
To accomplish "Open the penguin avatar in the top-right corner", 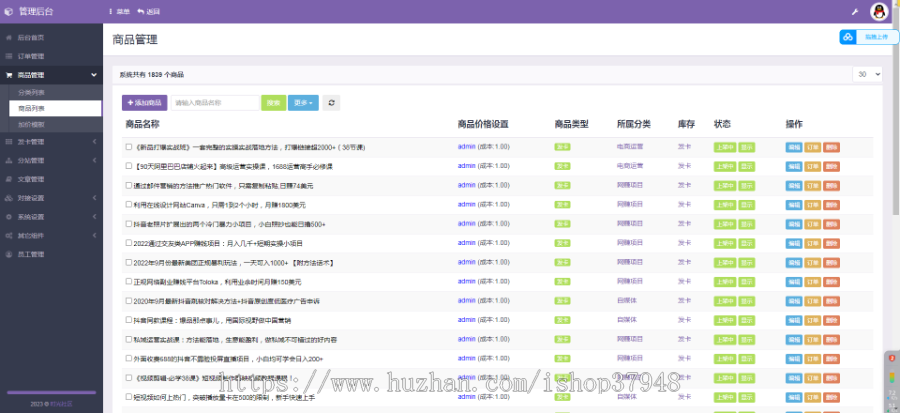I will (879, 11).
